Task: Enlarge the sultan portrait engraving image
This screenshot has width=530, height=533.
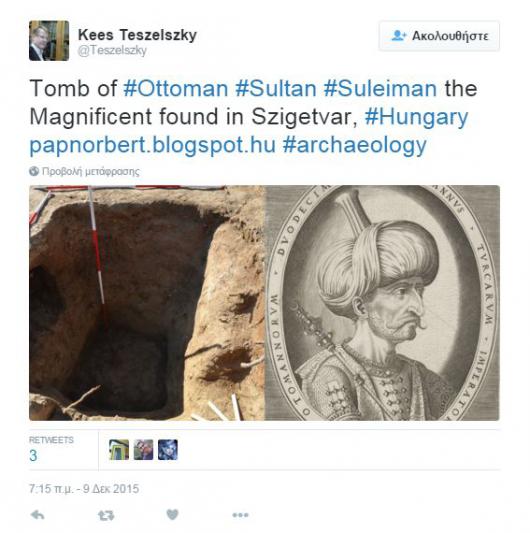Action: [x=382, y=303]
